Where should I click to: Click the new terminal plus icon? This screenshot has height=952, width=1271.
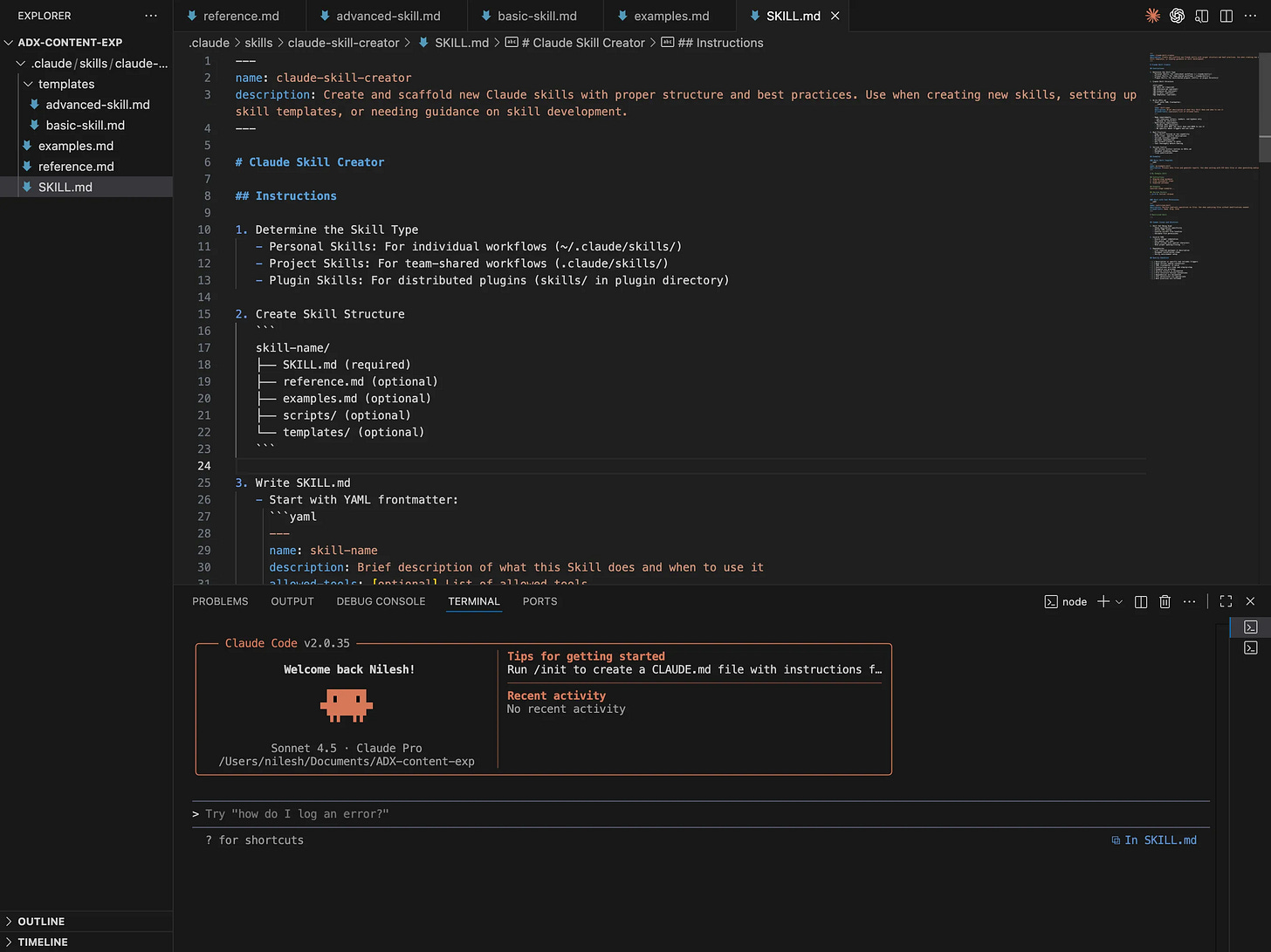pos(1103,601)
